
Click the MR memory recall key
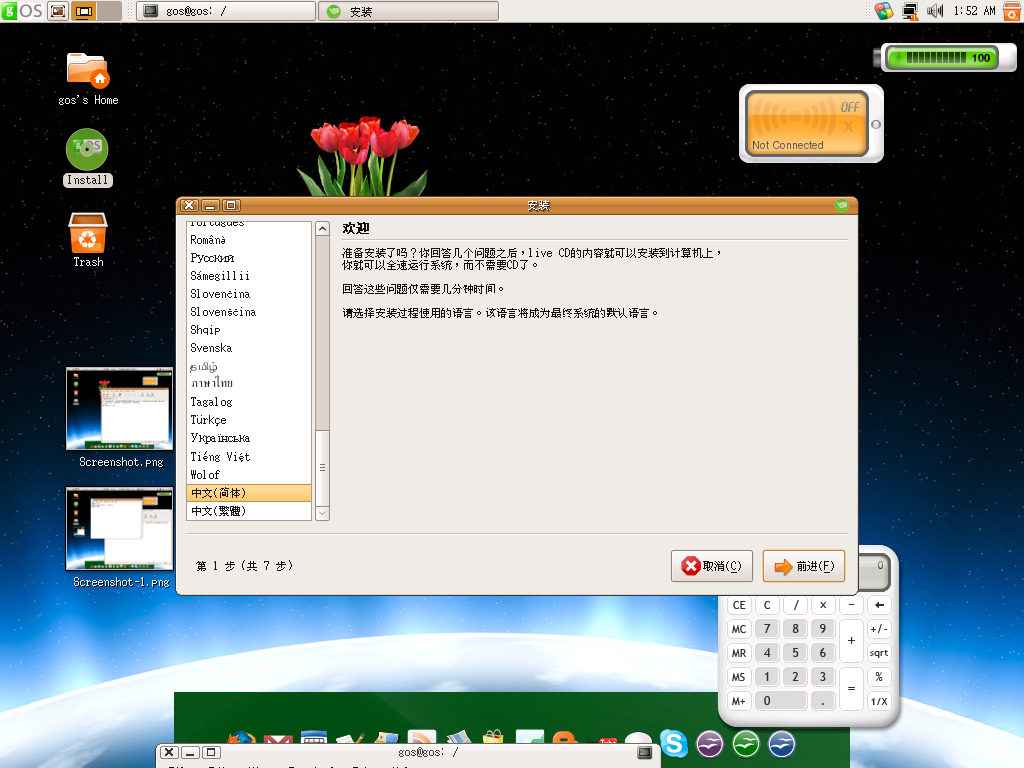coord(739,653)
